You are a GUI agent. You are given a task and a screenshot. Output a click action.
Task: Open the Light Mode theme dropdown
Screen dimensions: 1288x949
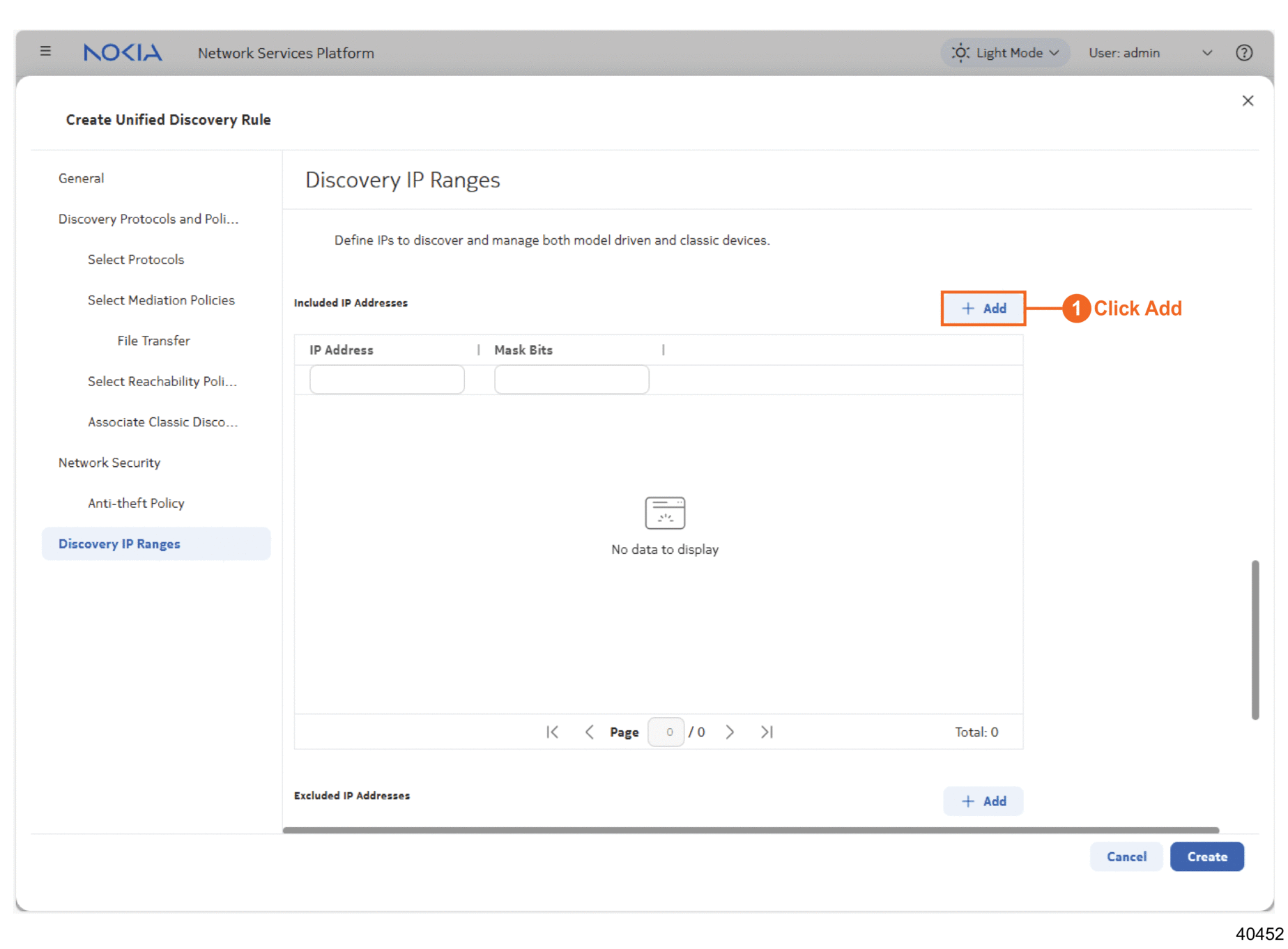(x=1005, y=53)
